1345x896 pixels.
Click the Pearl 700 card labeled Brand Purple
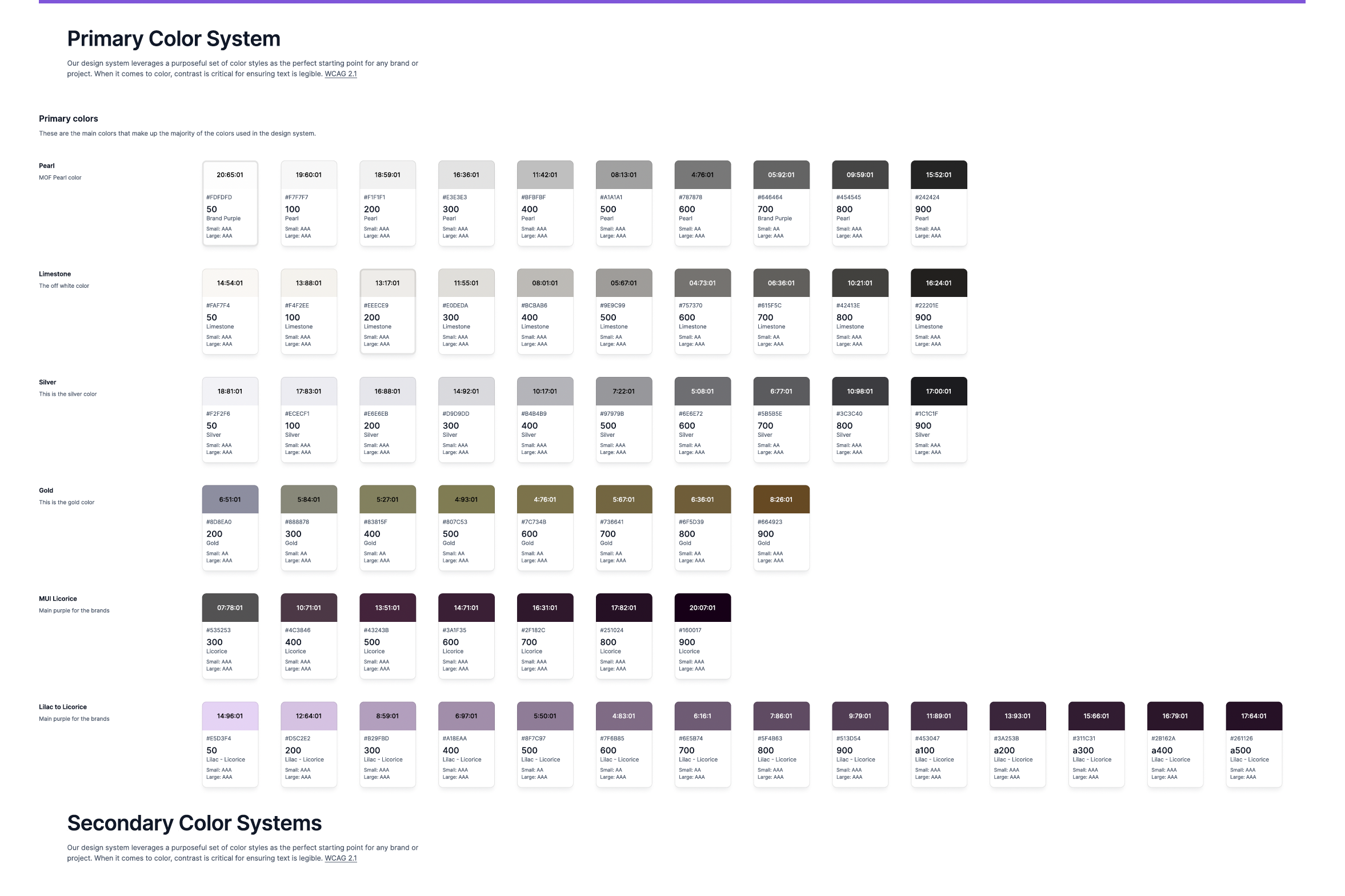pyautogui.click(x=781, y=203)
